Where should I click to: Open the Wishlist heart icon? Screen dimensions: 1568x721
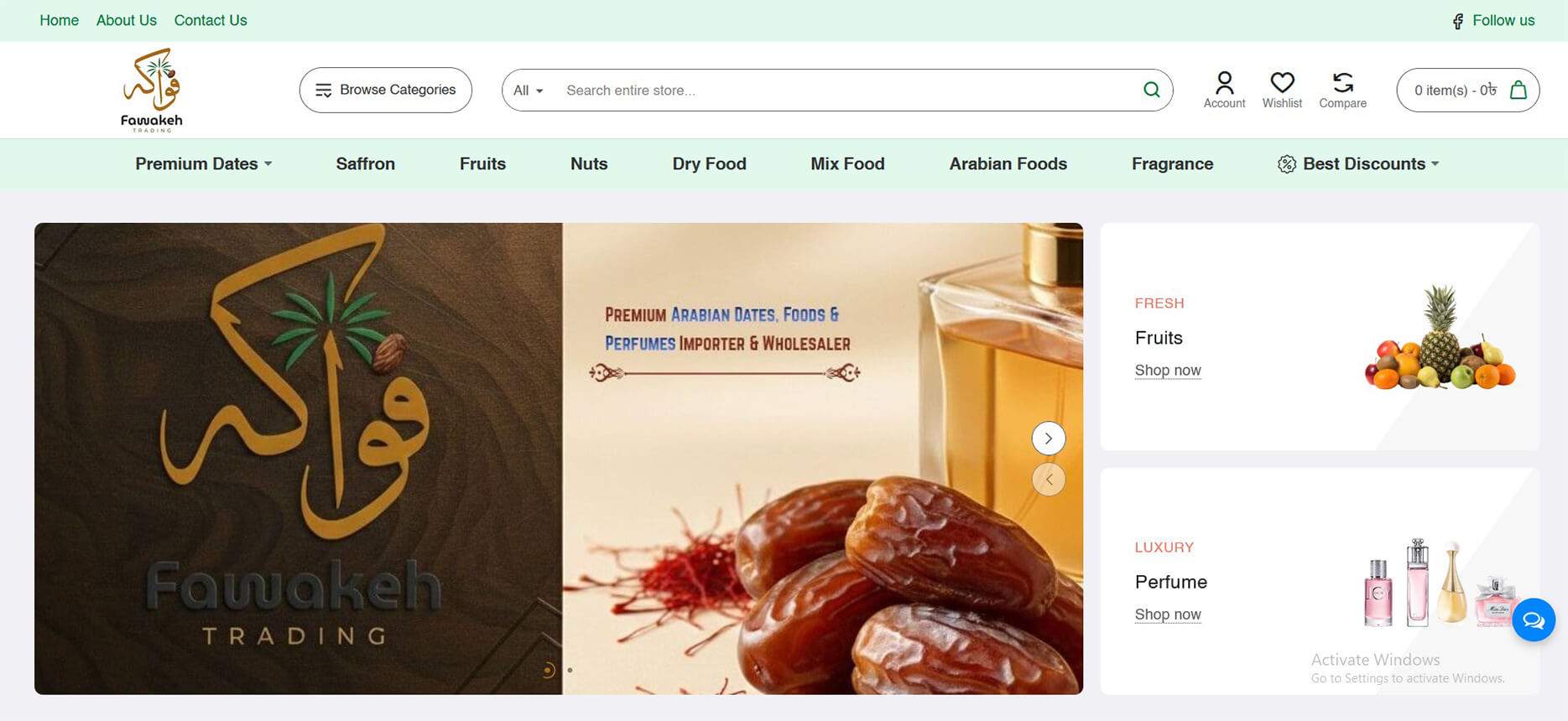point(1282,83)
